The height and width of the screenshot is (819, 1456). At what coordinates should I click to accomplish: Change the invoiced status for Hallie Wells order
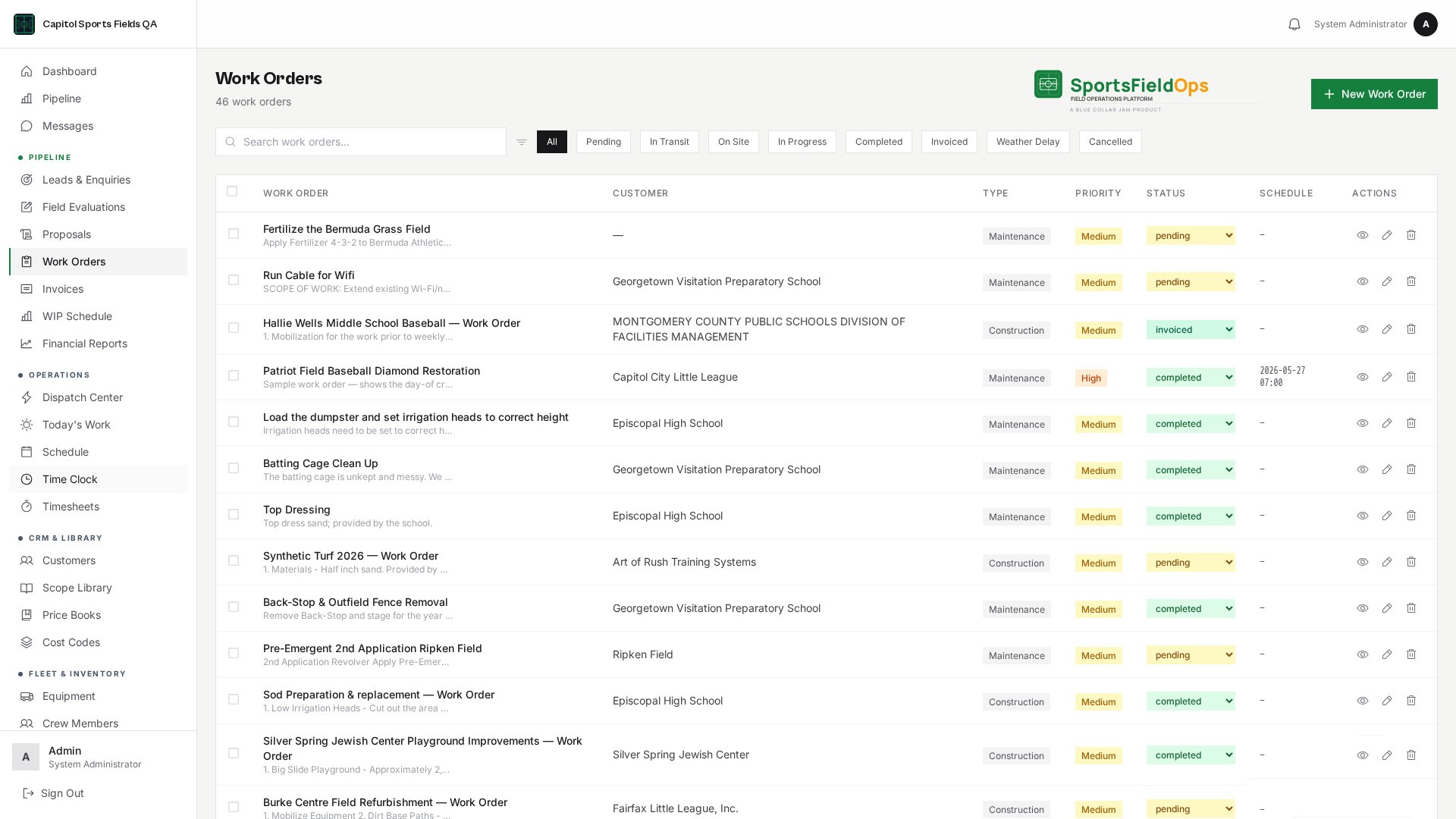pos(1191,330)
